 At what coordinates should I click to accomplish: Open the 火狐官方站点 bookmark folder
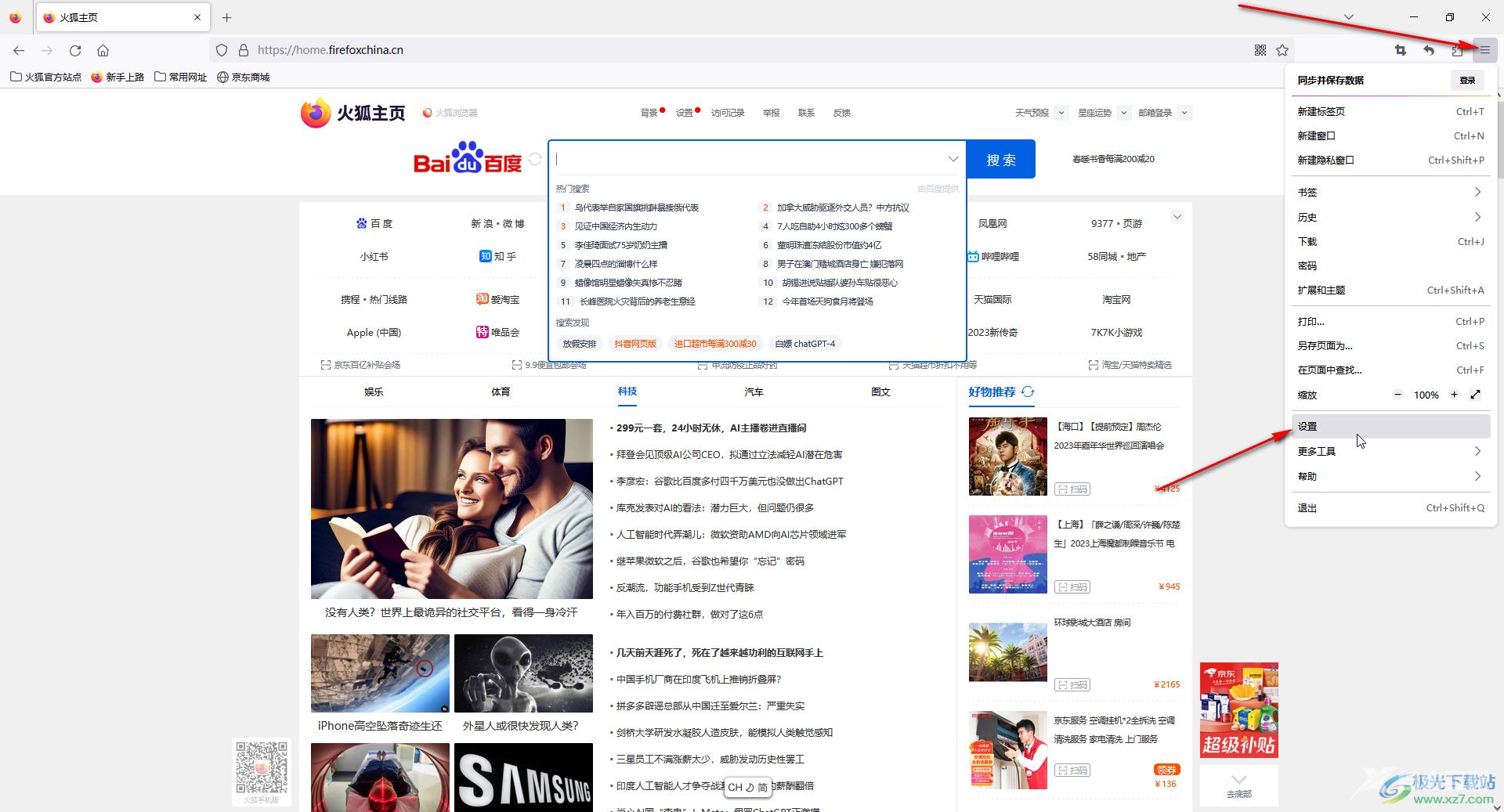point(45,77)
